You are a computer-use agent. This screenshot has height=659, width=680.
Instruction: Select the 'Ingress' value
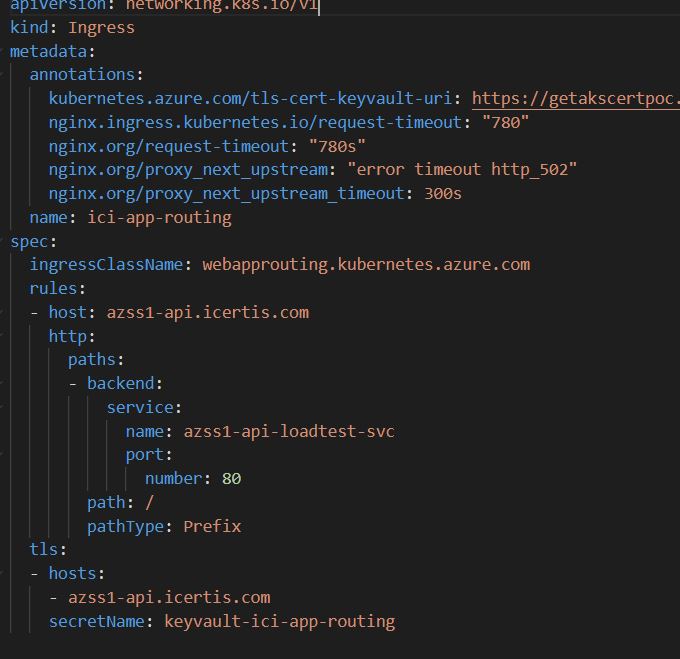pos(101,28)
